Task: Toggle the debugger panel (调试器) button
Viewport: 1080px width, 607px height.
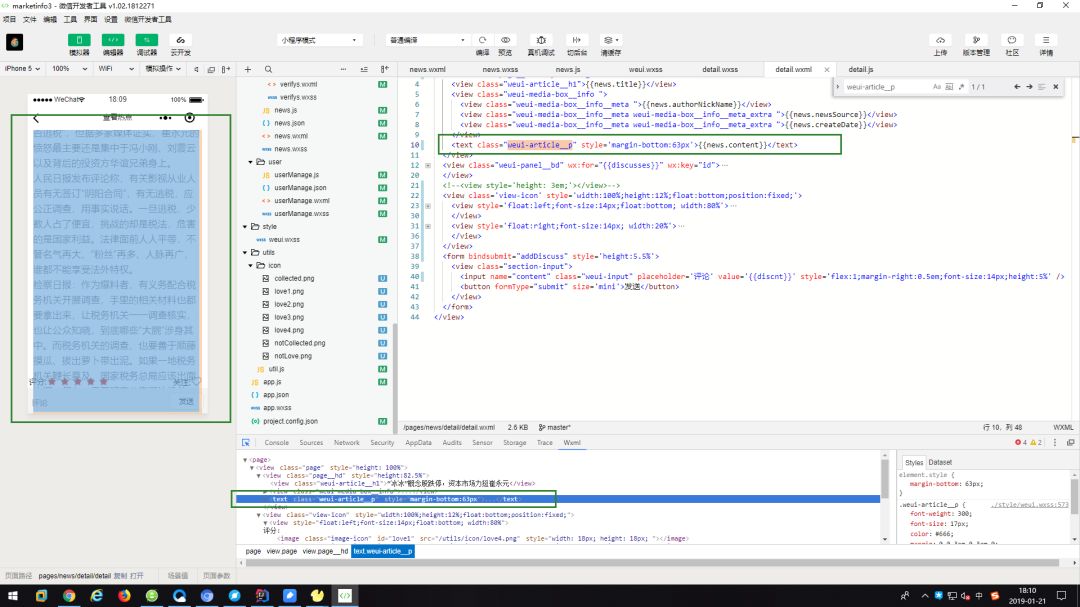Action: pos(147,41)
